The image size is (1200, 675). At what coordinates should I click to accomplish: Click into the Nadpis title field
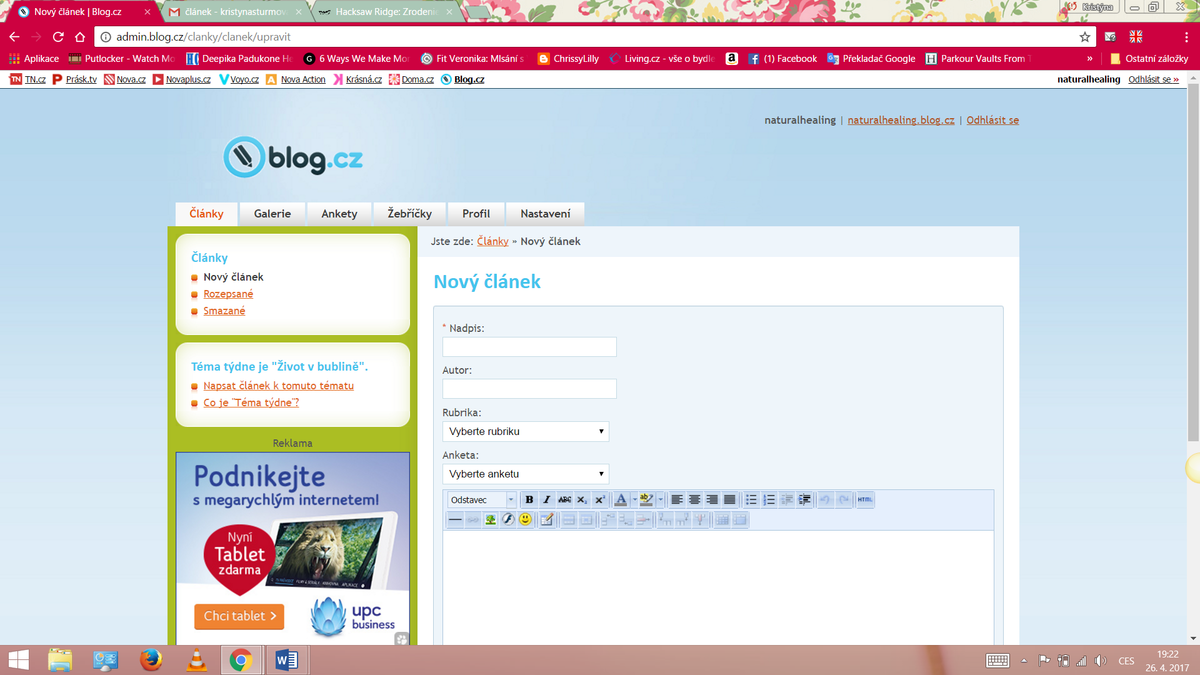pos(529,347)
